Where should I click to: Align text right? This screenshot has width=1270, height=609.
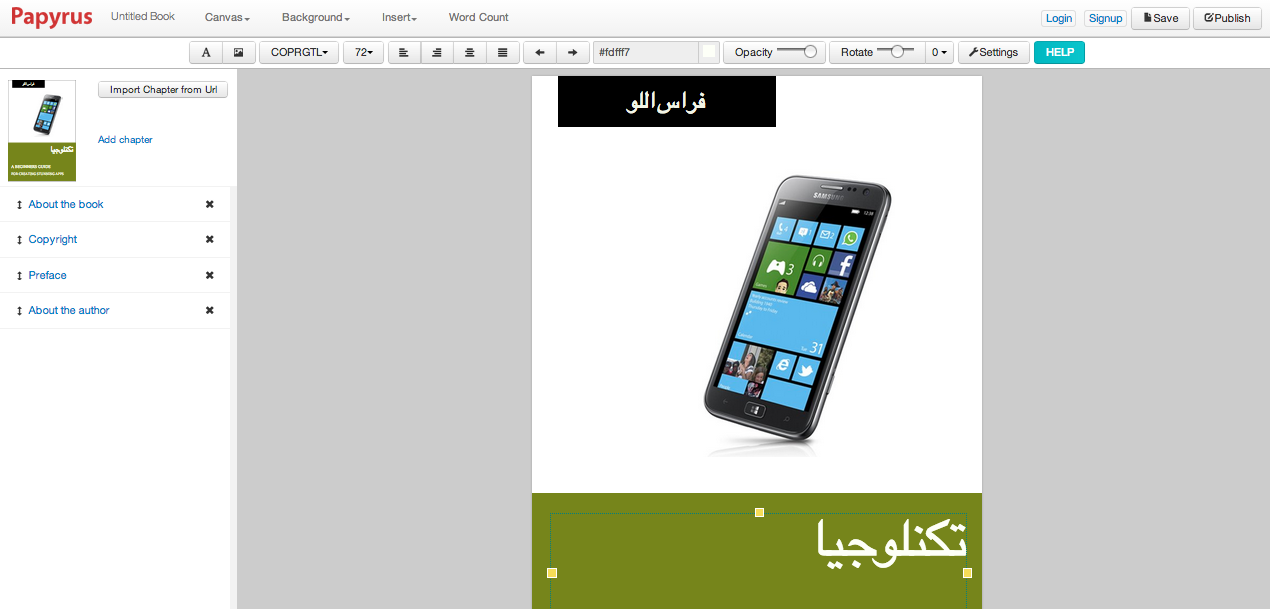[x=437, y=53]
